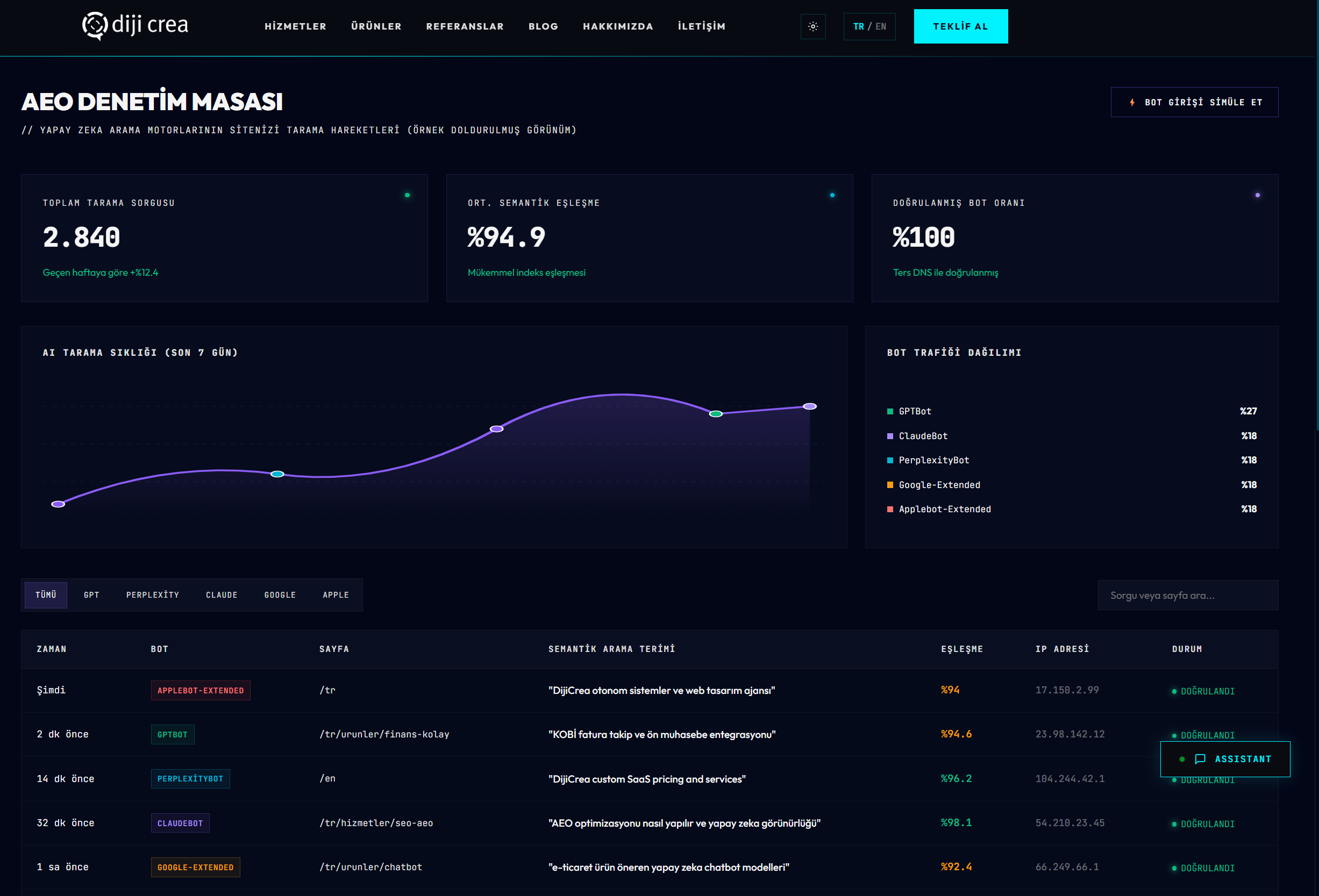Open the ASSISTANT chat widget
Image resolution: width=1319 pixels, height=896 pixels.
[x=1225, y=759]
